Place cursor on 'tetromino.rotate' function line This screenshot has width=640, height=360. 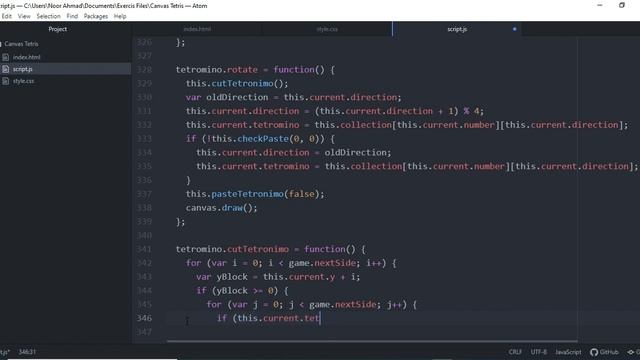255,70
